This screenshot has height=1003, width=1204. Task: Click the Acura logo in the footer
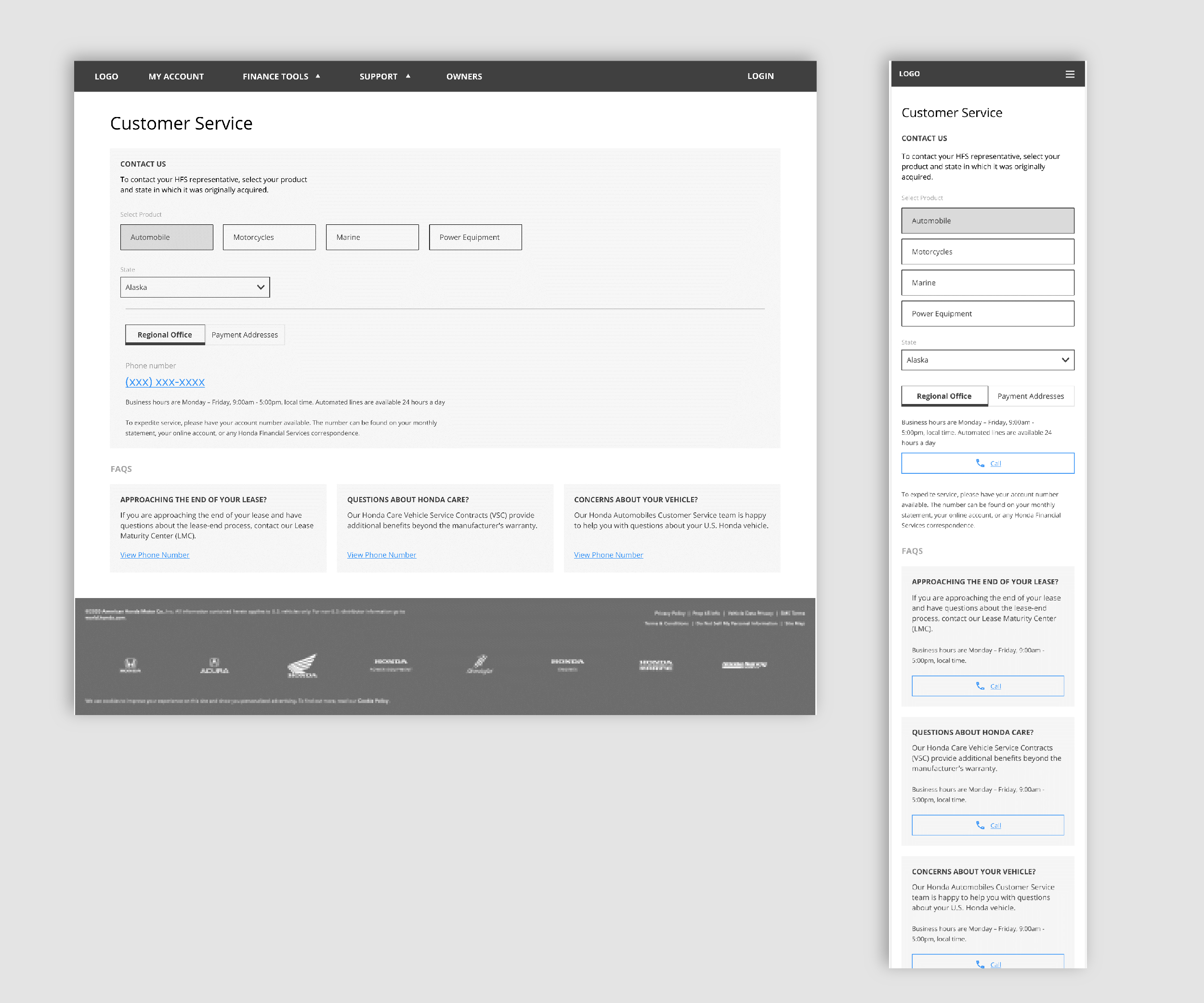pyautogui.click(x=214, y=665)
